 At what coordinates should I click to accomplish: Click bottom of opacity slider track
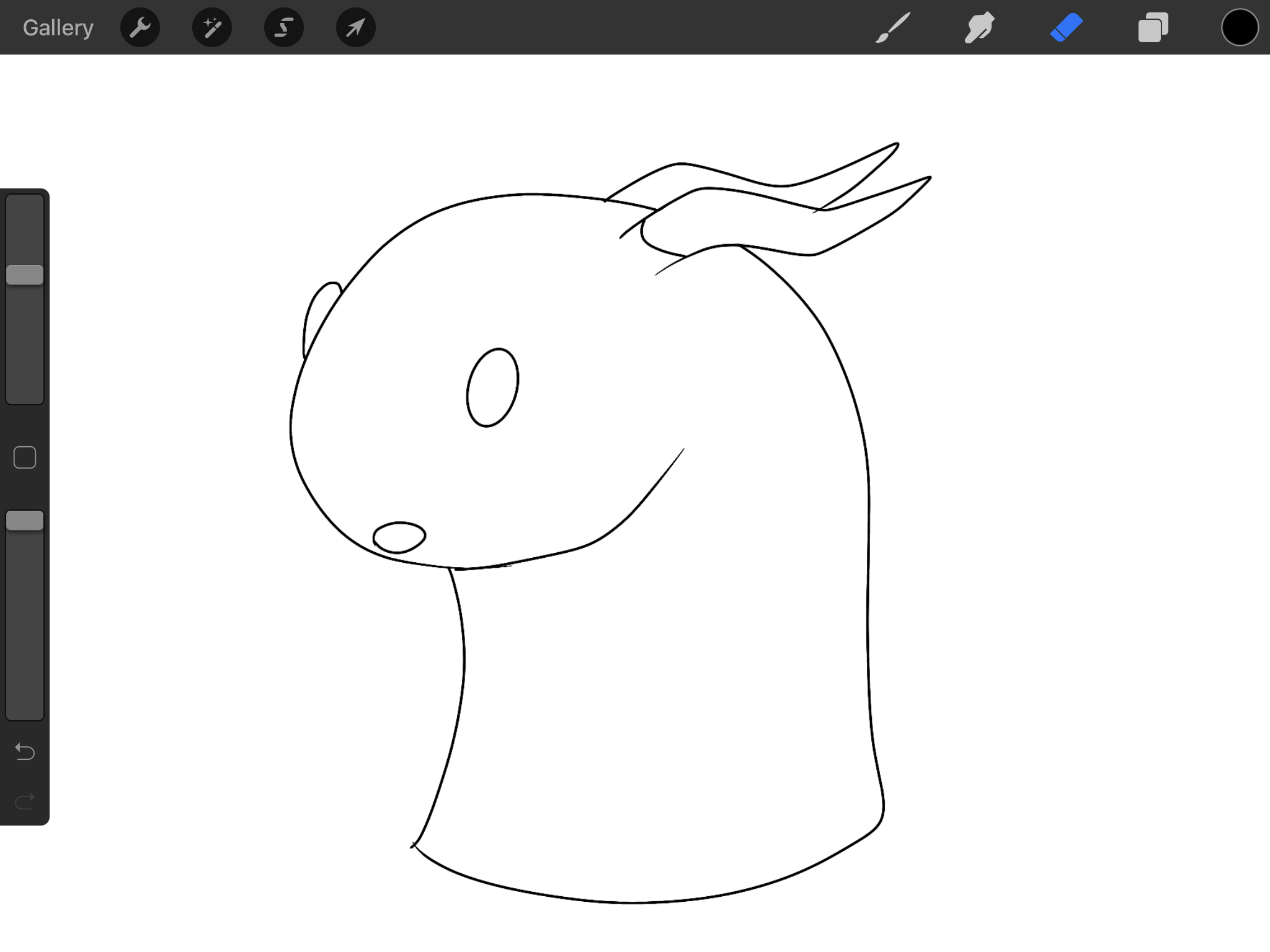coord(25,710)
